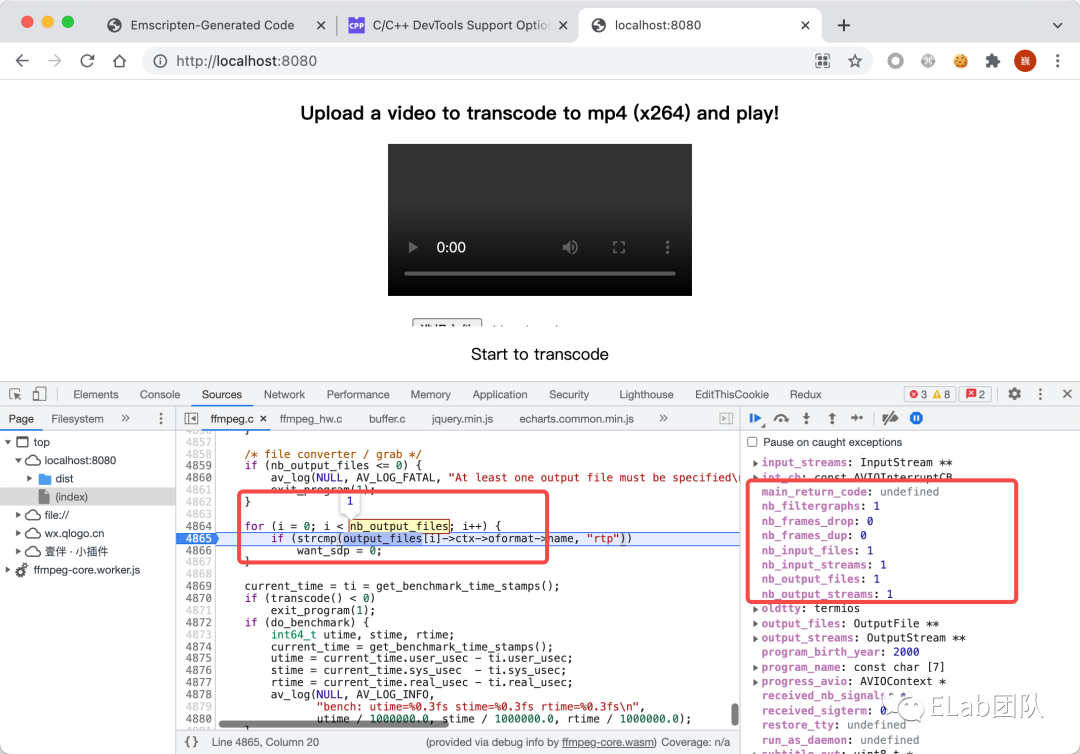
Task: Open the QR code icon in address bar
Action: 822,61
